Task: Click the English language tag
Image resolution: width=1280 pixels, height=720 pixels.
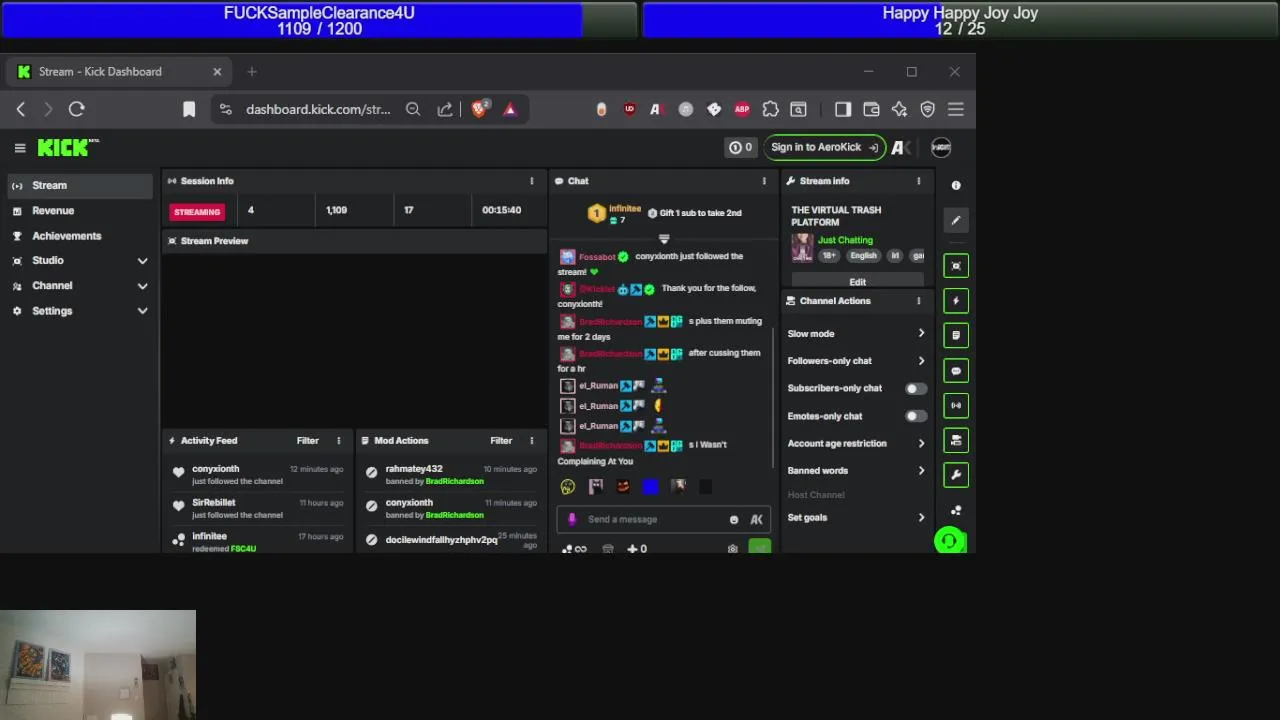Action: pyautogui.click(x=863, y=256)
